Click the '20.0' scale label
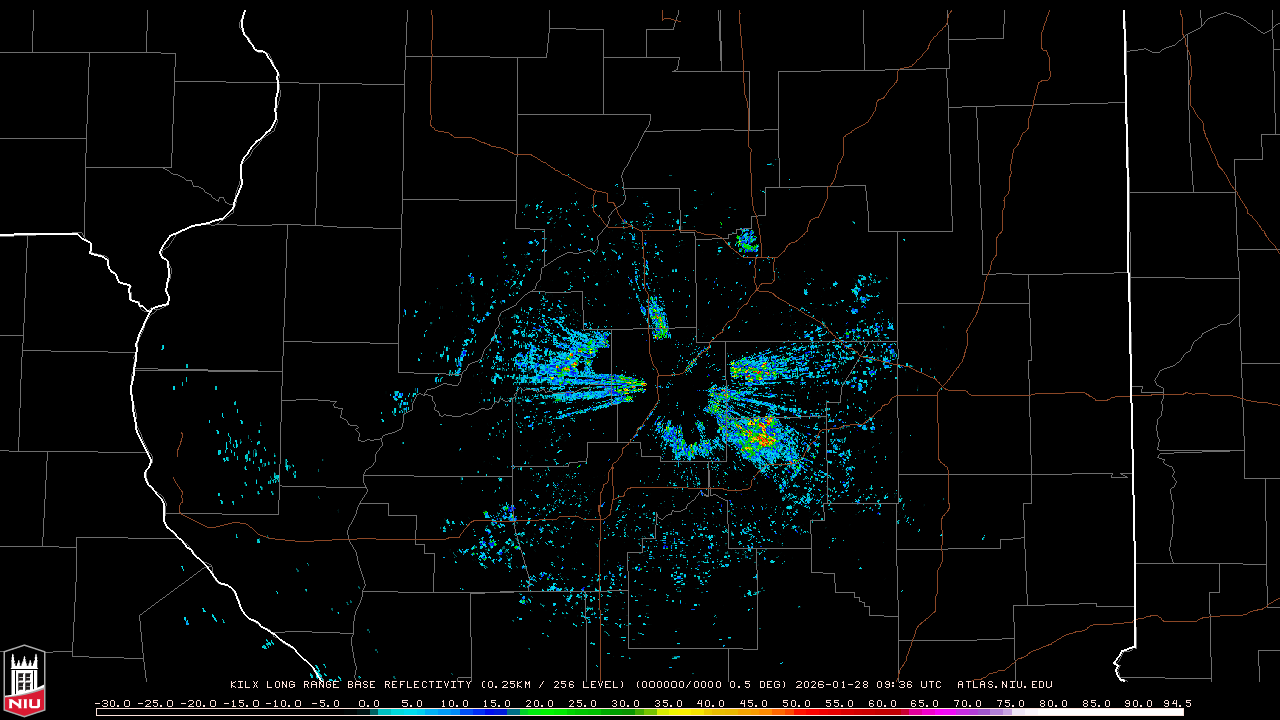 click(541, 703)
